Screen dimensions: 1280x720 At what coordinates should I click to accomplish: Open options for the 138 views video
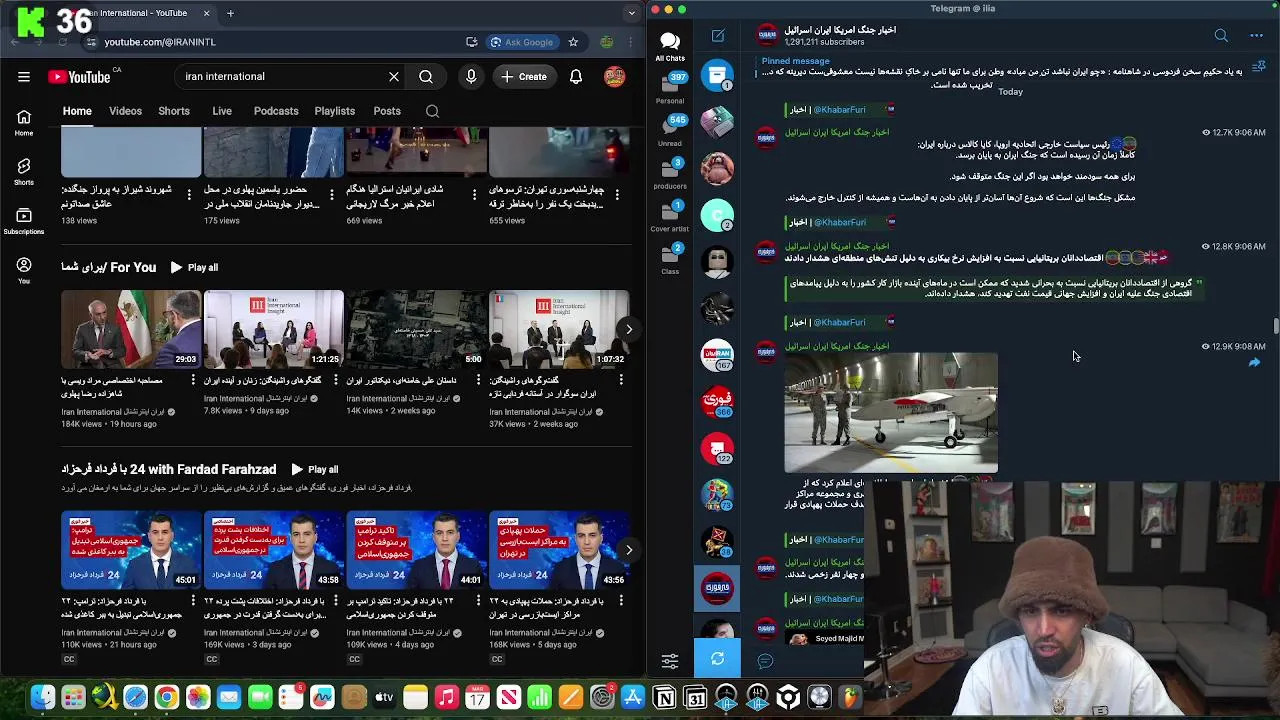click(189, 194)
